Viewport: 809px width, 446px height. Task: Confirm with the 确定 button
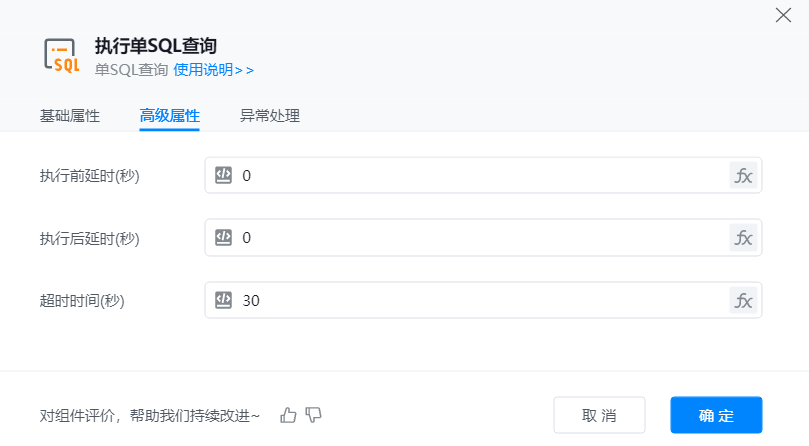716,415
